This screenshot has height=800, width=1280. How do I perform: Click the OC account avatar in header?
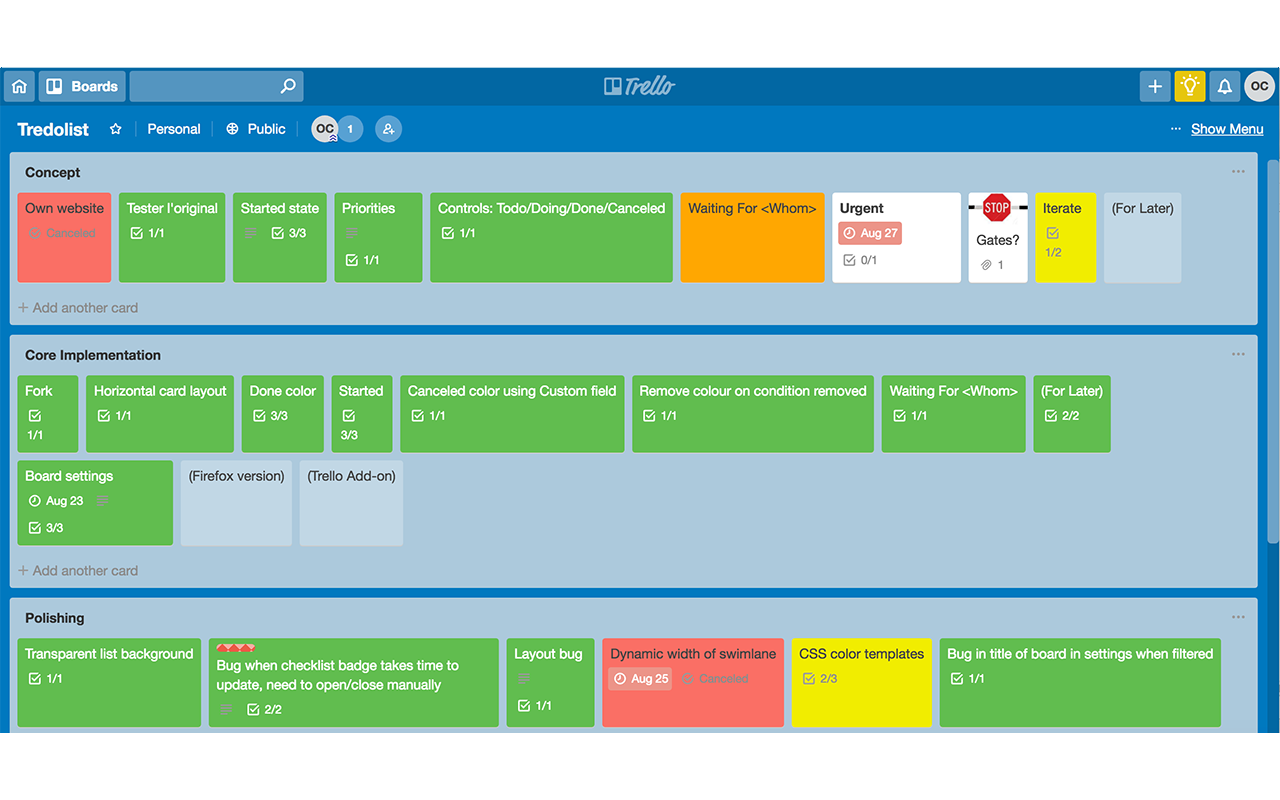point(1259,86)
